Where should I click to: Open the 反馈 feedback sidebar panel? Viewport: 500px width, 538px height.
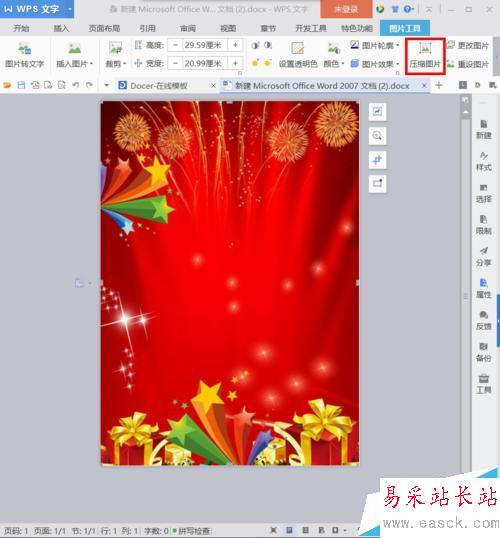(x=484, y=321)
